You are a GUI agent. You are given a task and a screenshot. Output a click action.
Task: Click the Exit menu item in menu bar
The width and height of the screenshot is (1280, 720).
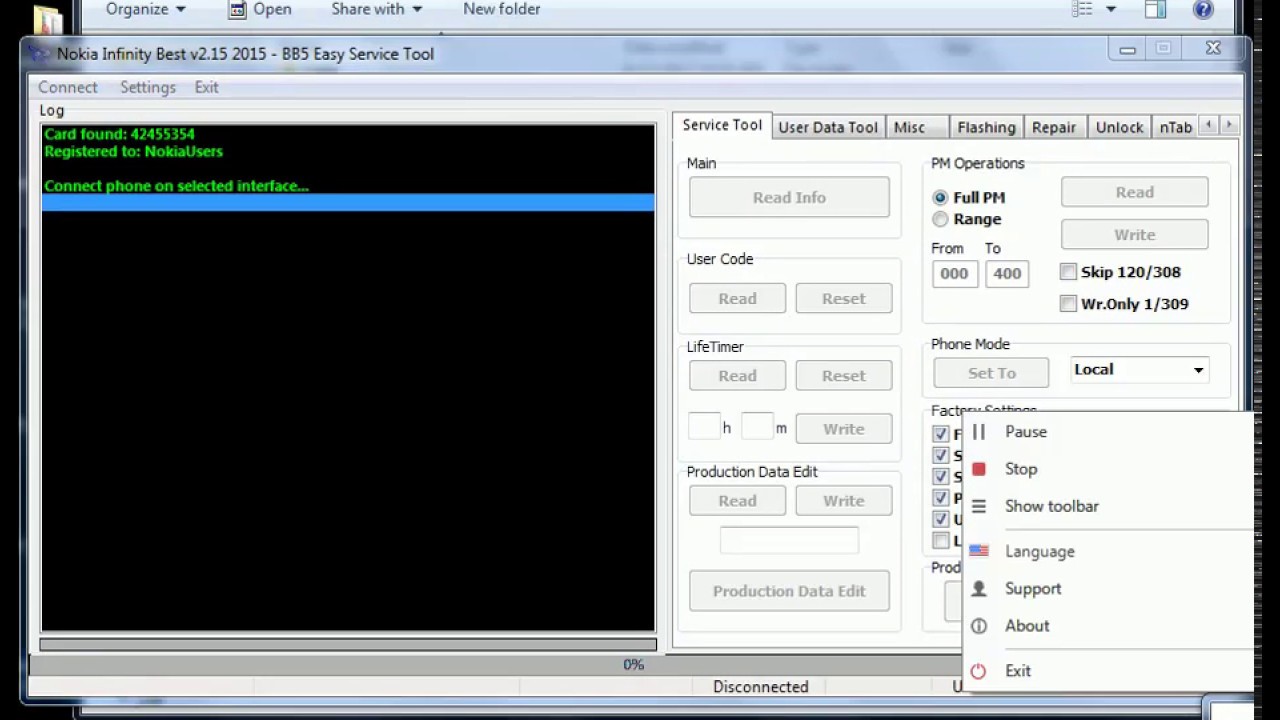coord(206,87)
